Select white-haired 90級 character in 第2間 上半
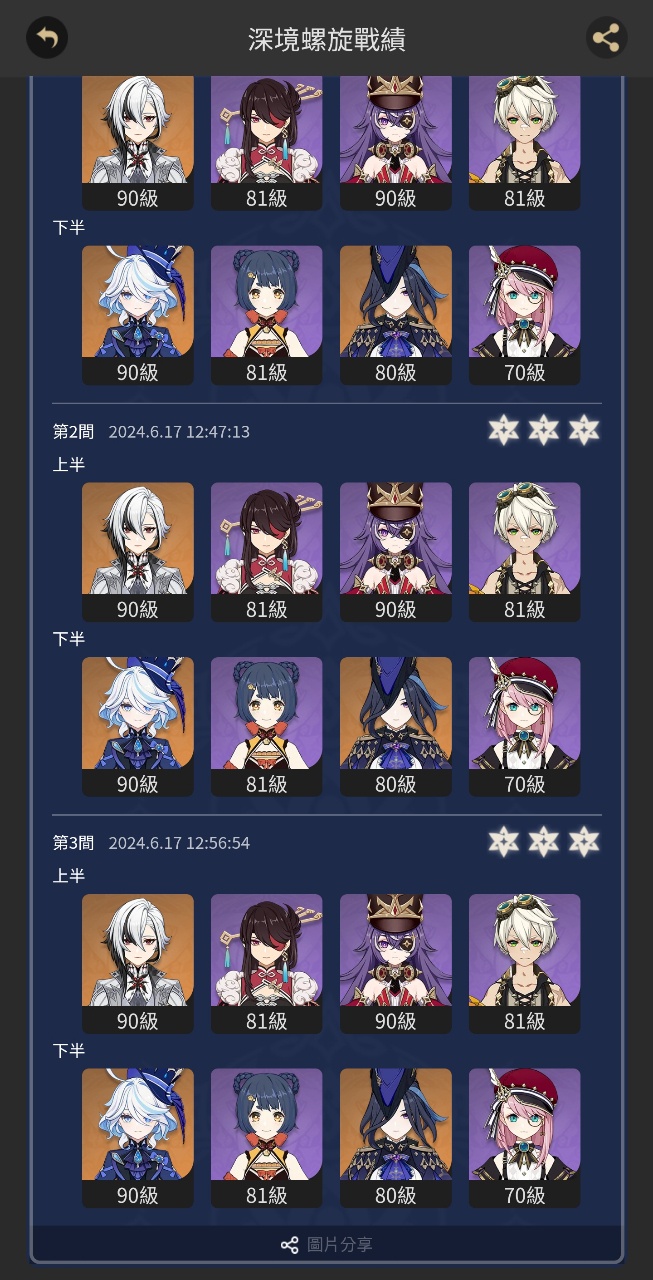This screenshot has width=653, height=1280. (x=138, y=552)
